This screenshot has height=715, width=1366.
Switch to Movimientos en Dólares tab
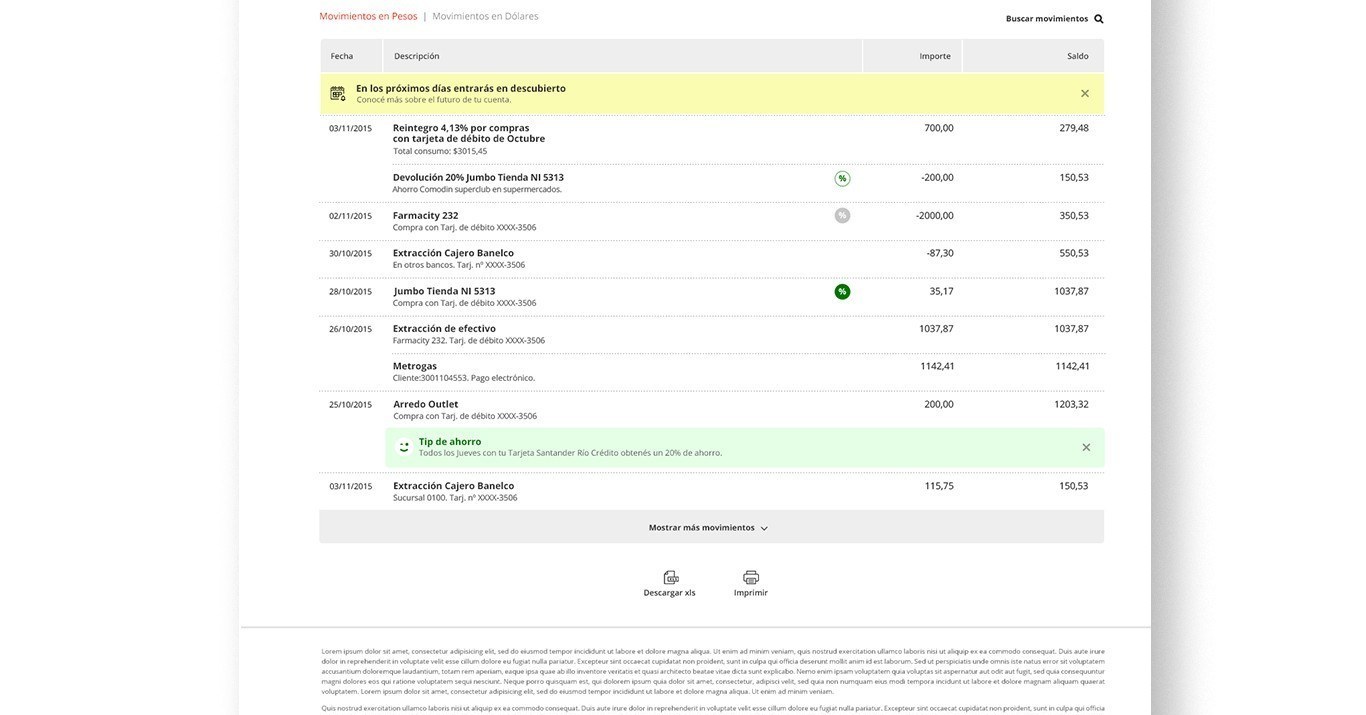point(485,16)
